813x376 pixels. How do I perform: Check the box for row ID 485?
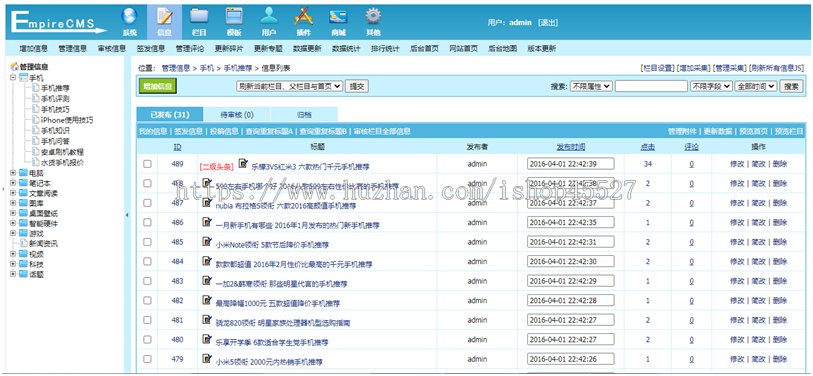click(147, 242)
